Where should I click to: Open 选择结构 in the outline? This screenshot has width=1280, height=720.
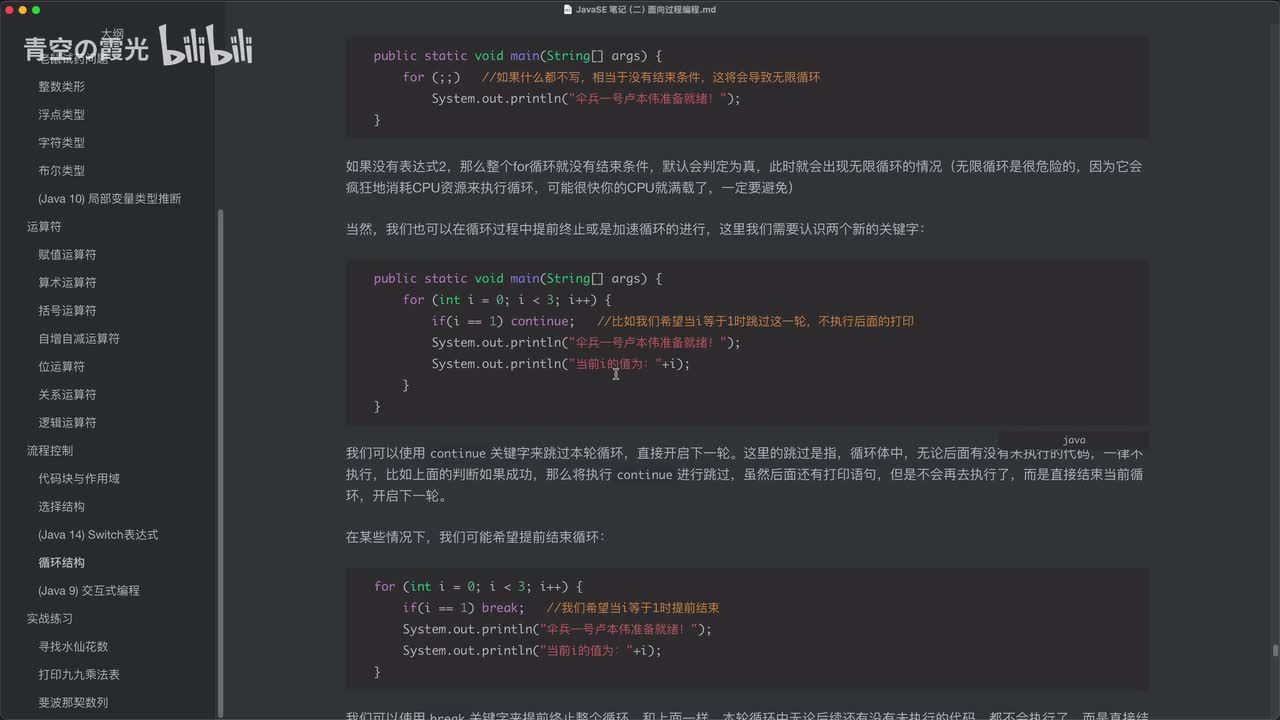(x=61, y=507)
